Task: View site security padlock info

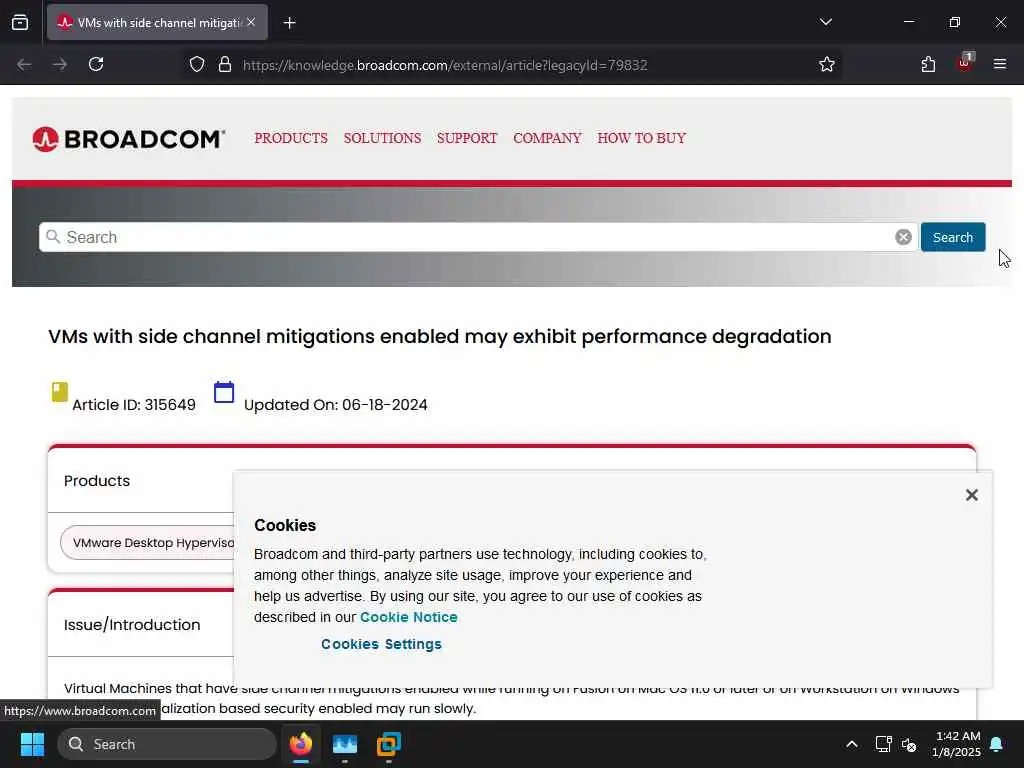Action: pos(225,65)
